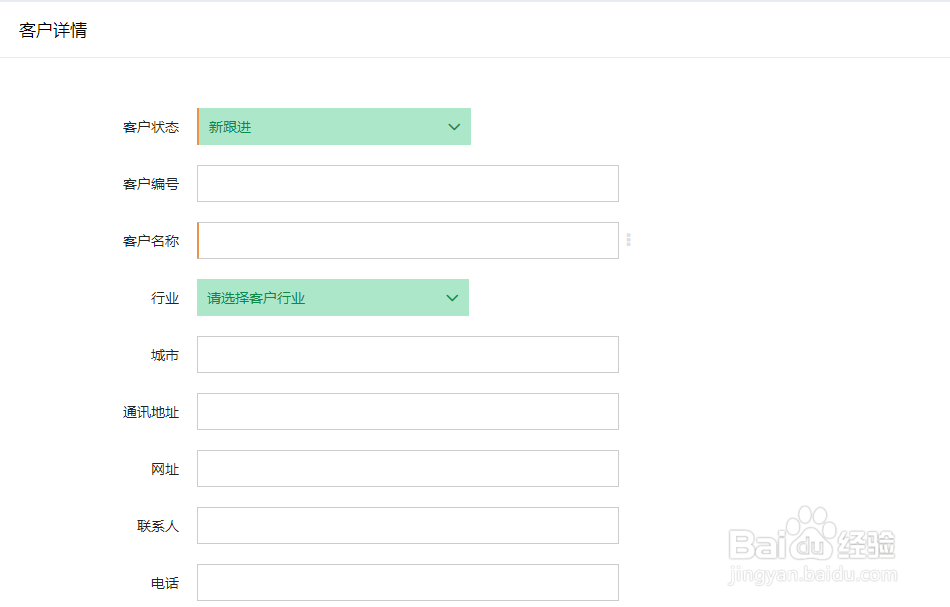Focus the 客户编号 input field
950x607 pixels.
407,184
